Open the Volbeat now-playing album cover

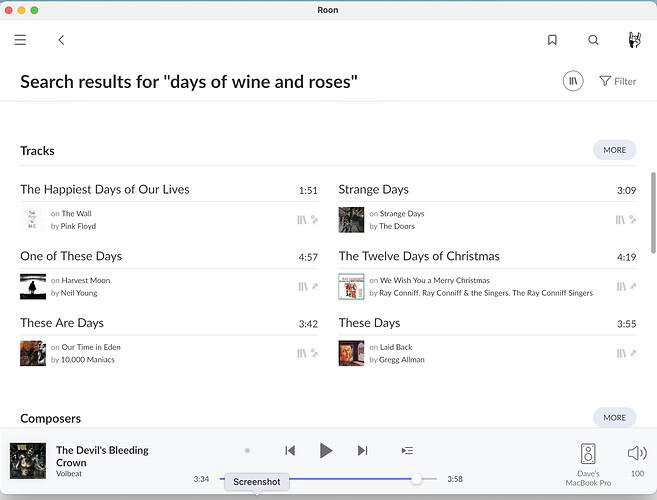pyautogui.click(x=28, y=461)
